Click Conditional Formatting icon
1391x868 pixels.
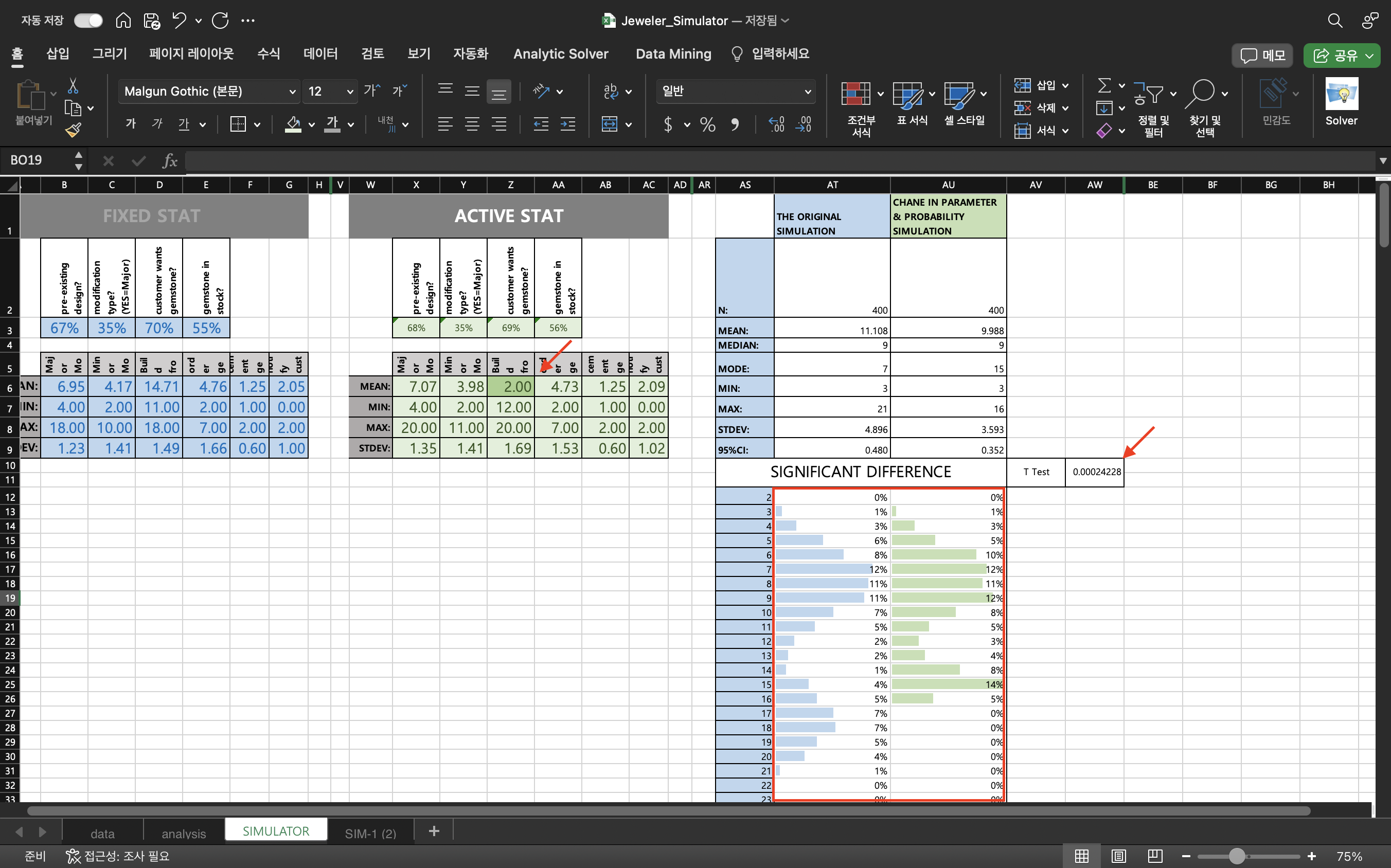[x=855, y=94]
